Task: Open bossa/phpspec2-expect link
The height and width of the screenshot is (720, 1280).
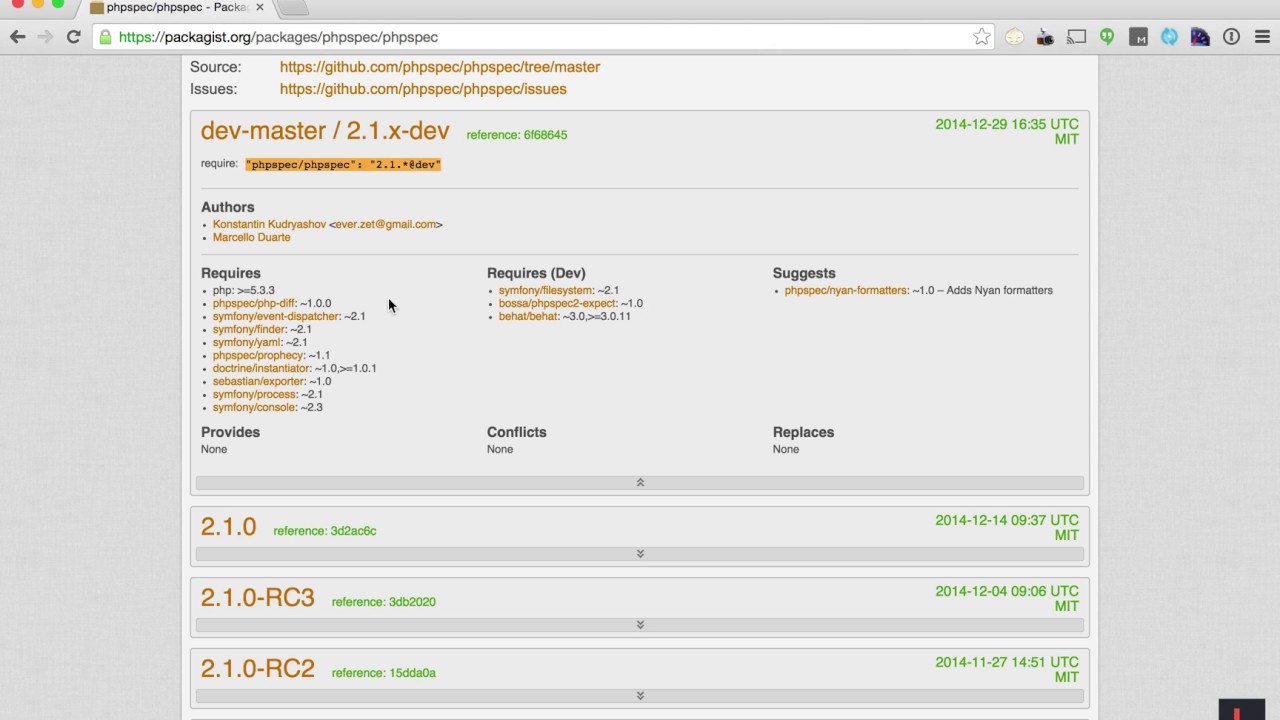Action: [x=557, y=303]
